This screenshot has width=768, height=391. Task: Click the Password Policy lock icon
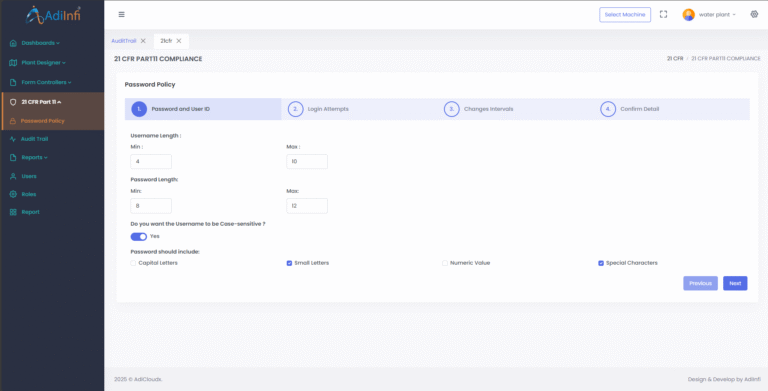pyautogui.click(x=13, y=121)
